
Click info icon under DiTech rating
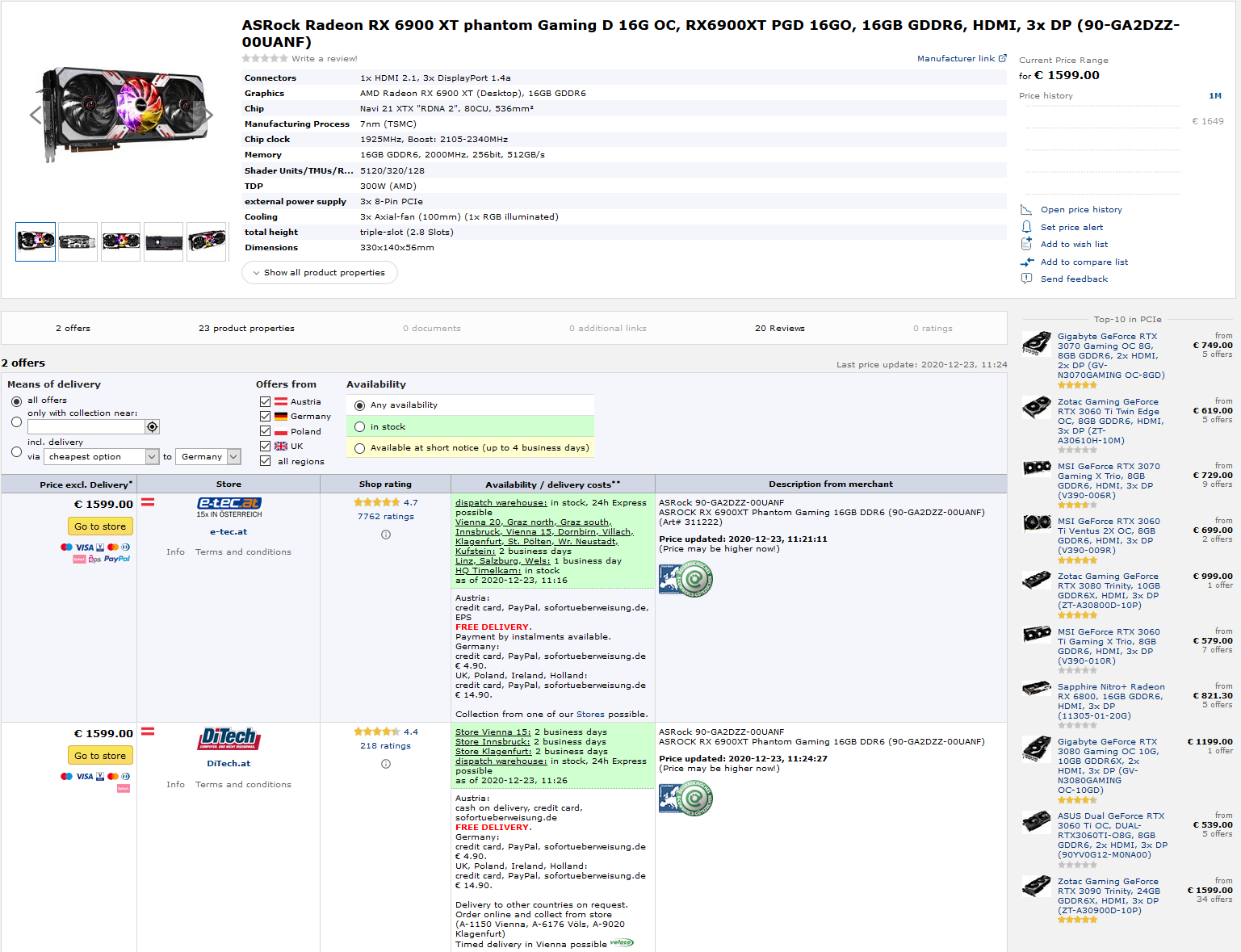[386, 764]
